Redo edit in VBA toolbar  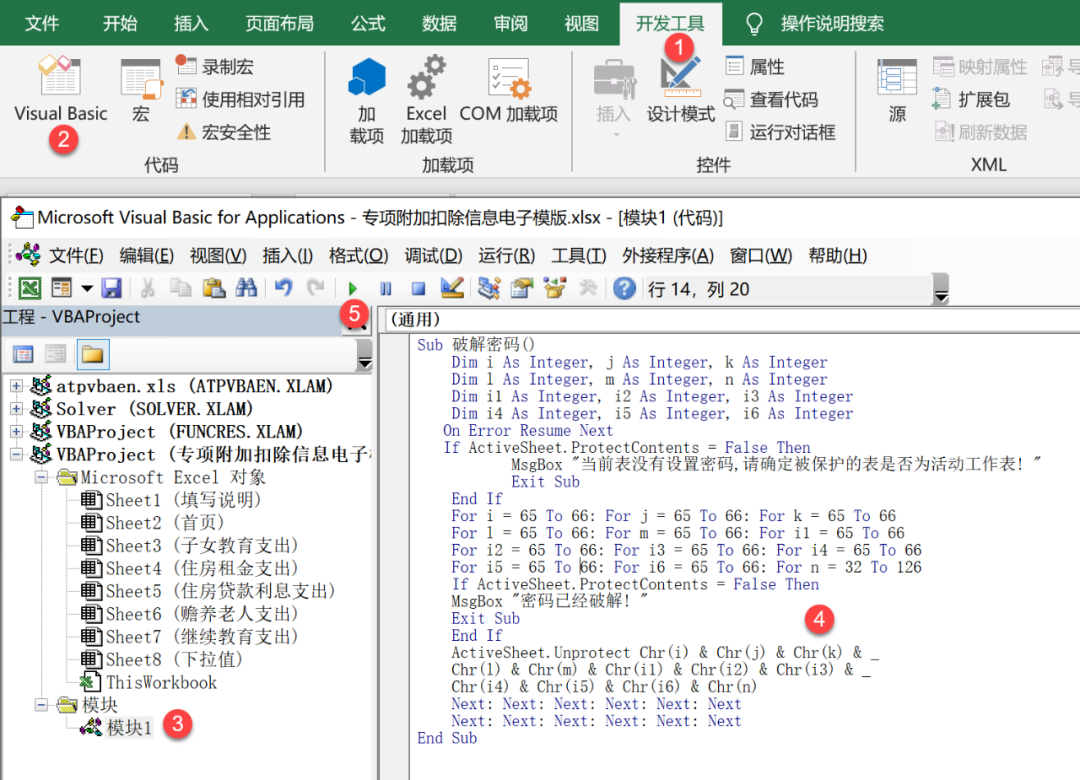pos(315,288)
